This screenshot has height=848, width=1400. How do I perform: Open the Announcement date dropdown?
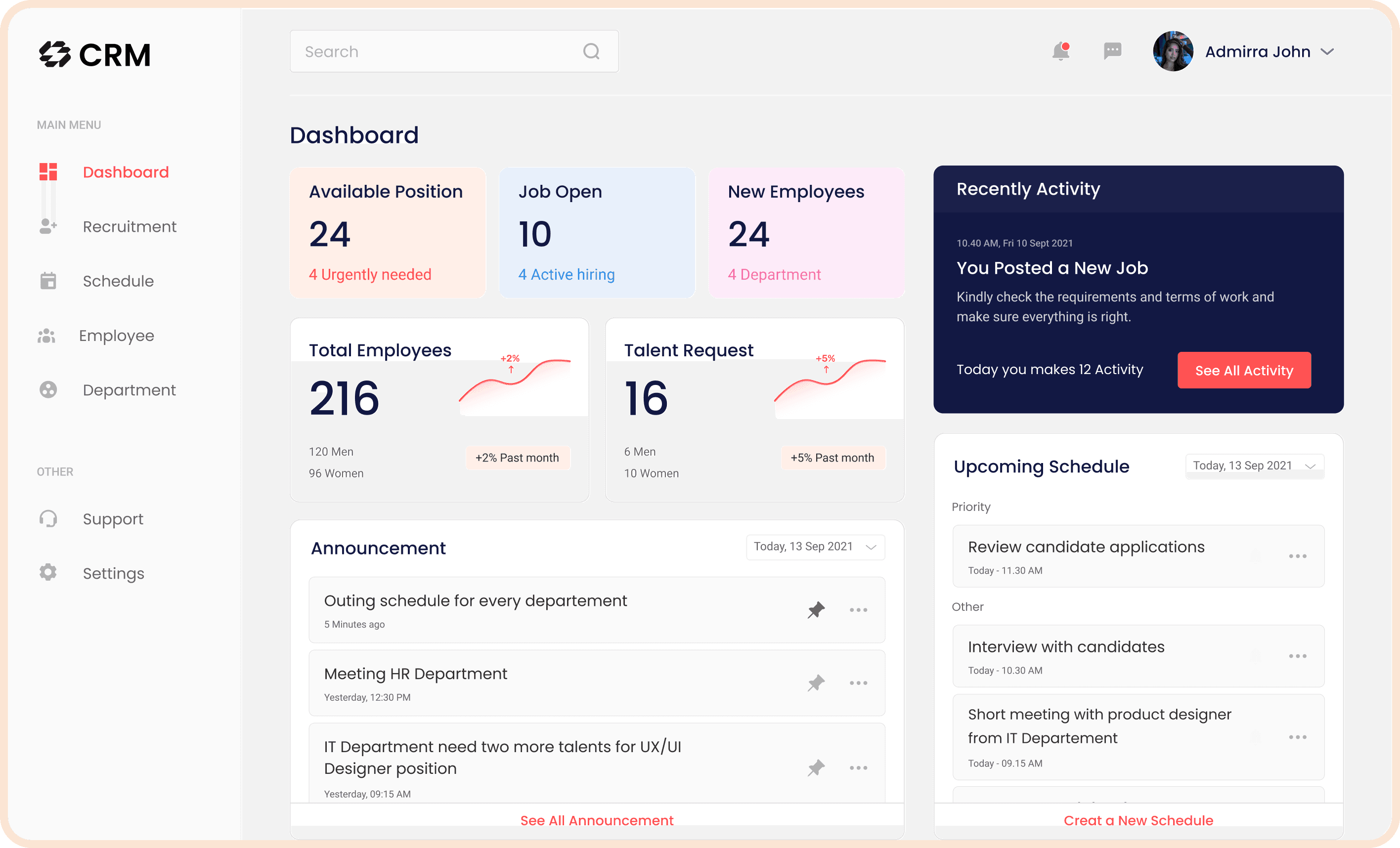point(815,547)
